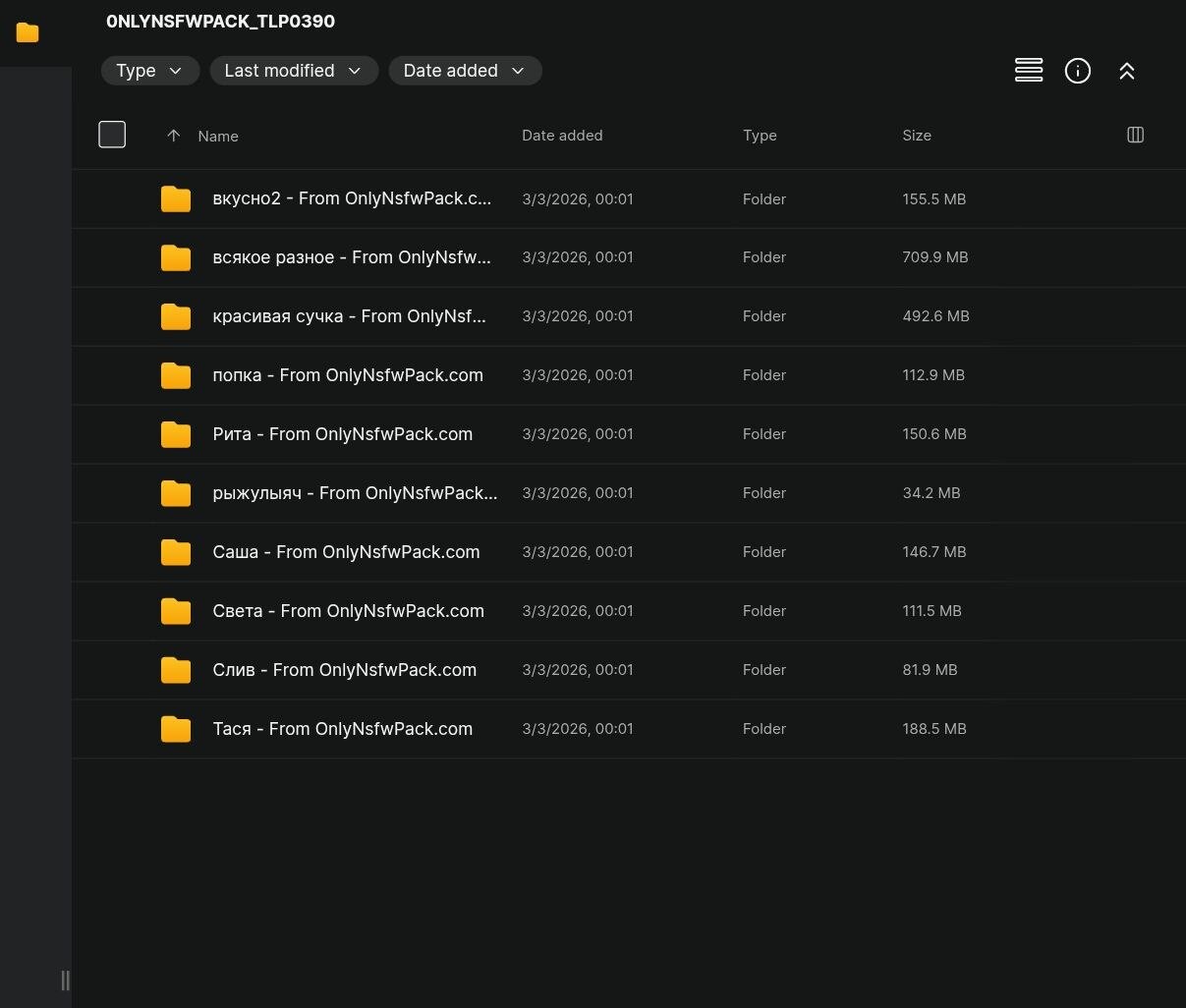1186x1008 pixels.
Task: Expand the Type filter dropdown
Action: click(149, 71)
